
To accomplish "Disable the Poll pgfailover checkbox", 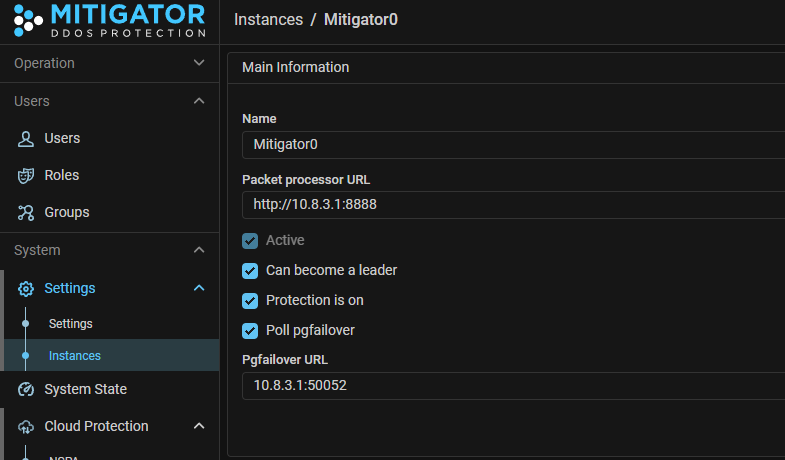I will pyautogui.click(x=250, y=330).
